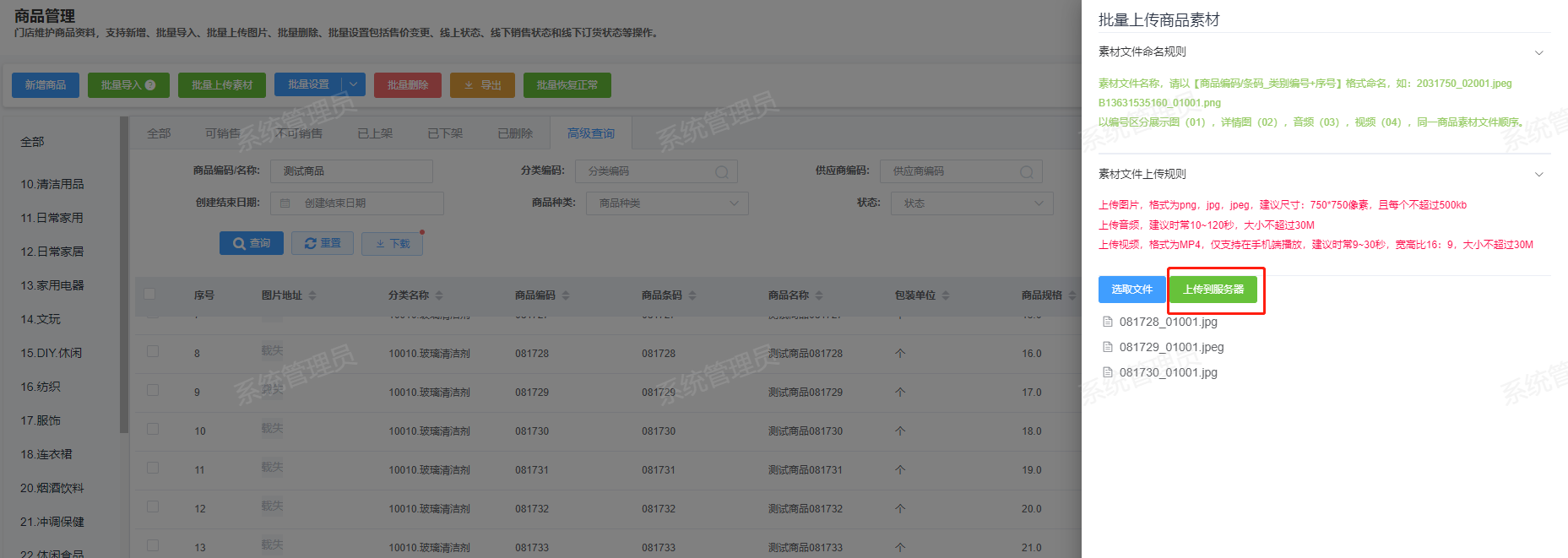Click the 批量设置 button

(308, 85)
